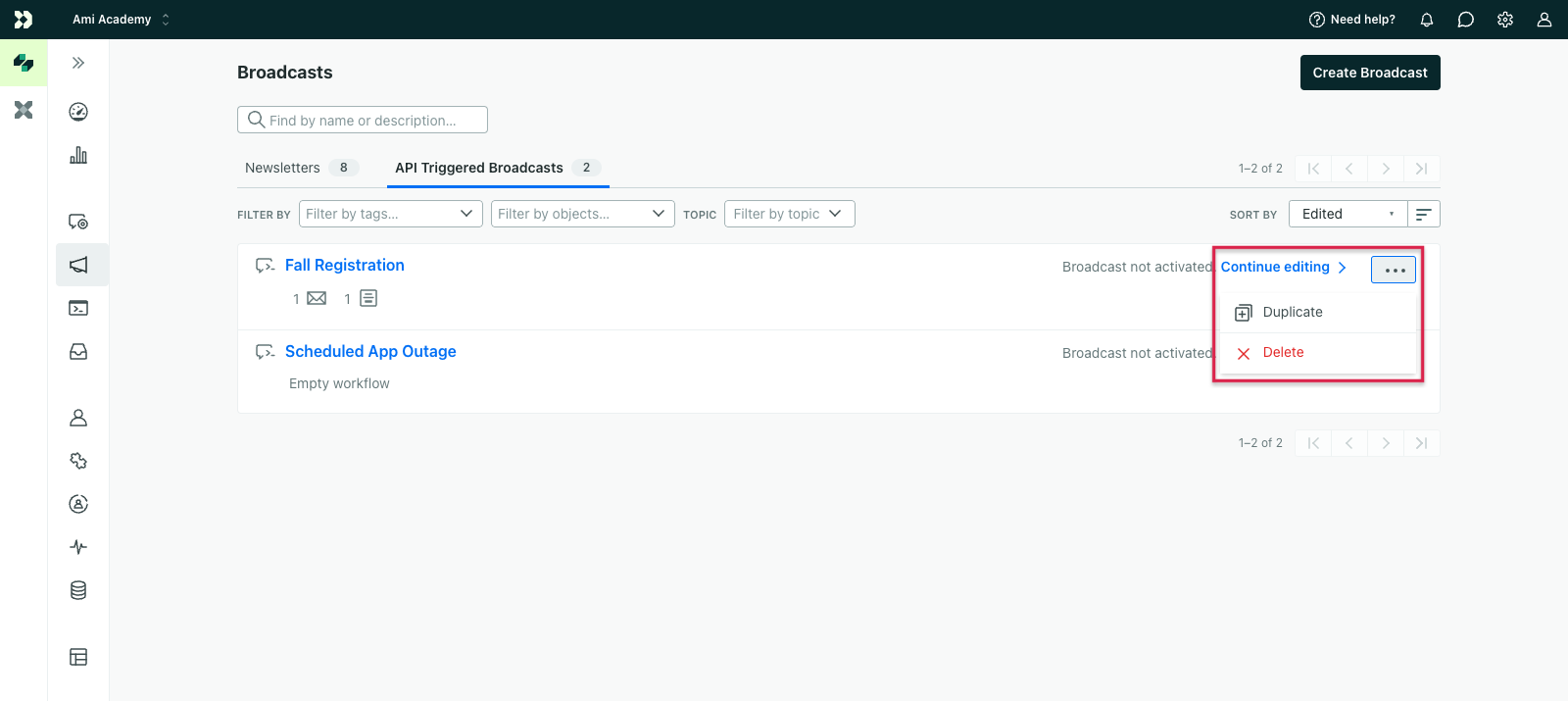Open the activity log pulse icon
1568x701 pixels.
pos(78,547)
